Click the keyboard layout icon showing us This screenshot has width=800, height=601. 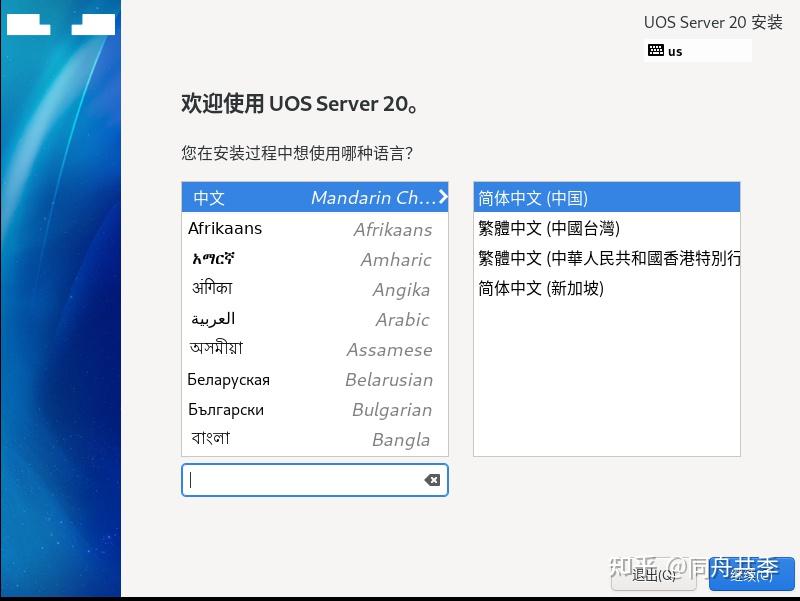[657, 50]
